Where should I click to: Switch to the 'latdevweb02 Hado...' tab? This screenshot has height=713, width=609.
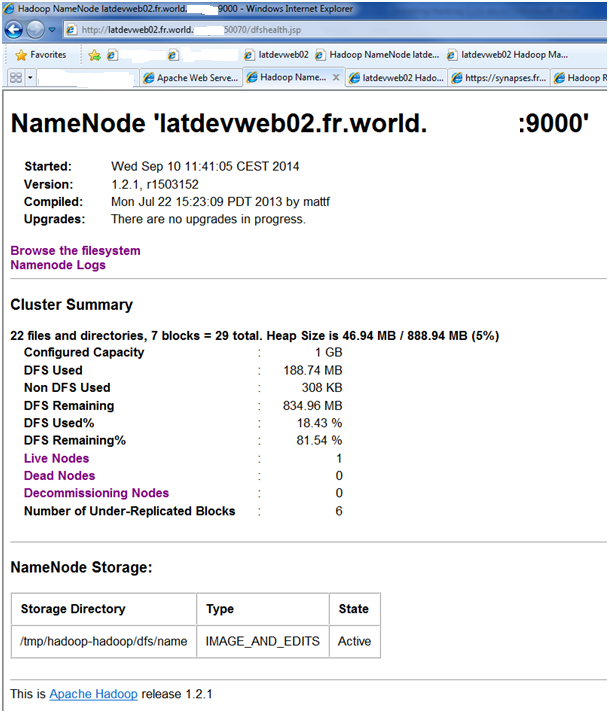click(x=396, y=77)
